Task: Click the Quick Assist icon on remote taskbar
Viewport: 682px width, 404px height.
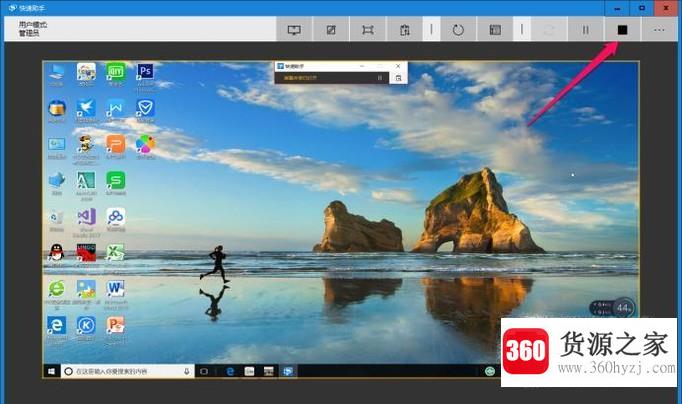Action: click(x=288, y=371)
